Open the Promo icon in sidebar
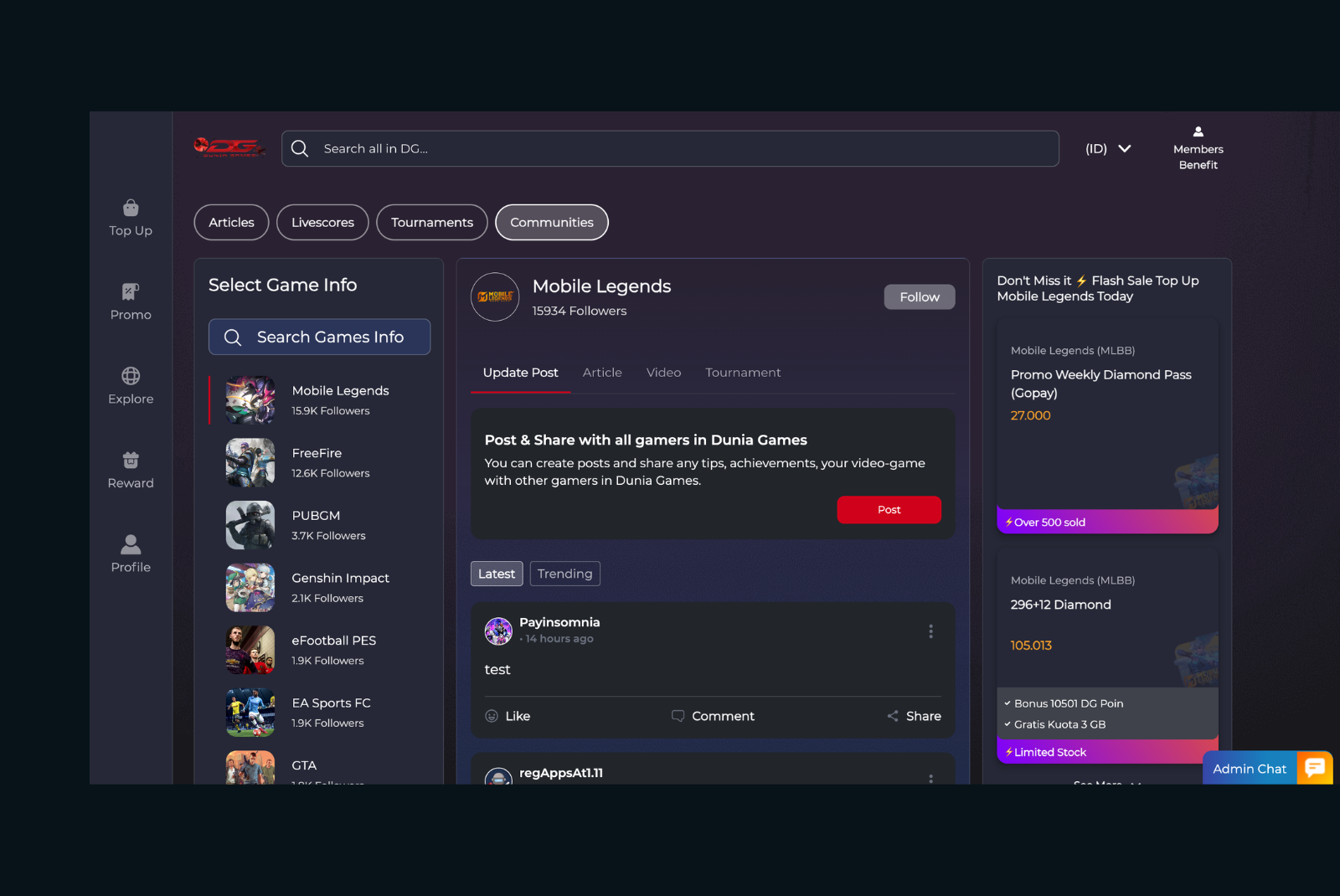The height and width of the screenshot is (896, 1340). coord(131,291)
